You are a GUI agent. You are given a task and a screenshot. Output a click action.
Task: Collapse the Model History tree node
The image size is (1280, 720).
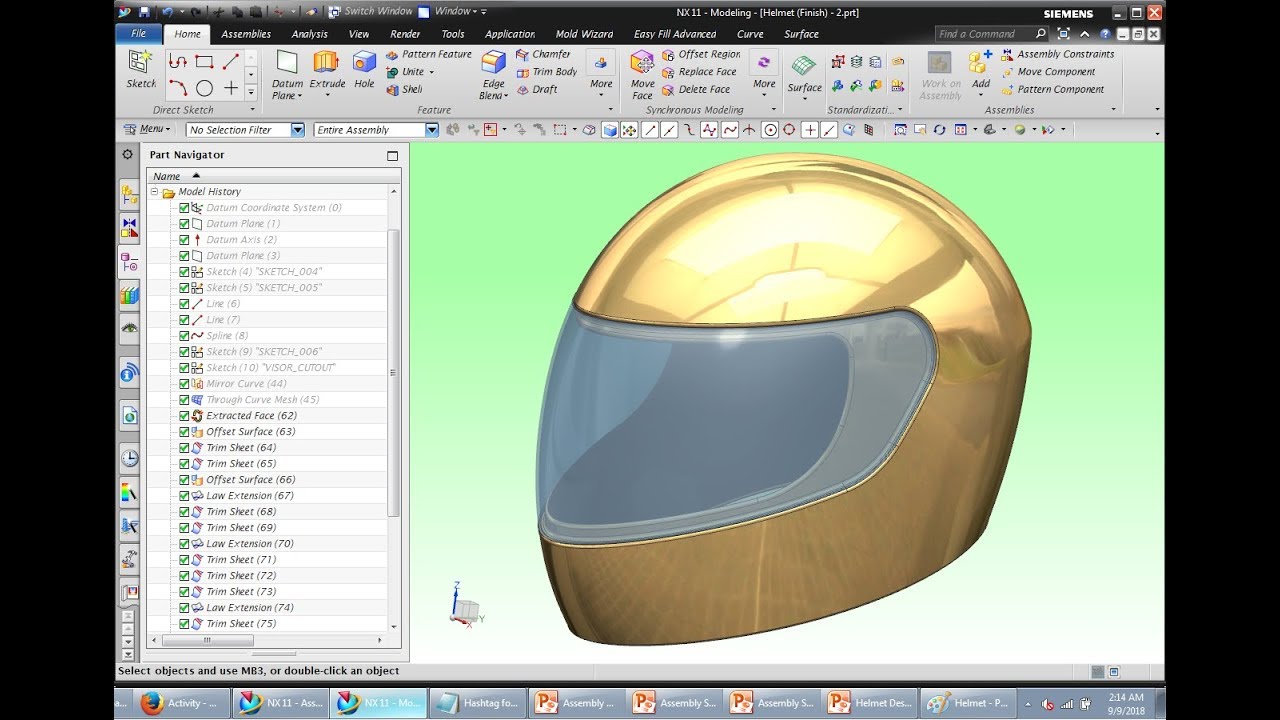[155, 192]
